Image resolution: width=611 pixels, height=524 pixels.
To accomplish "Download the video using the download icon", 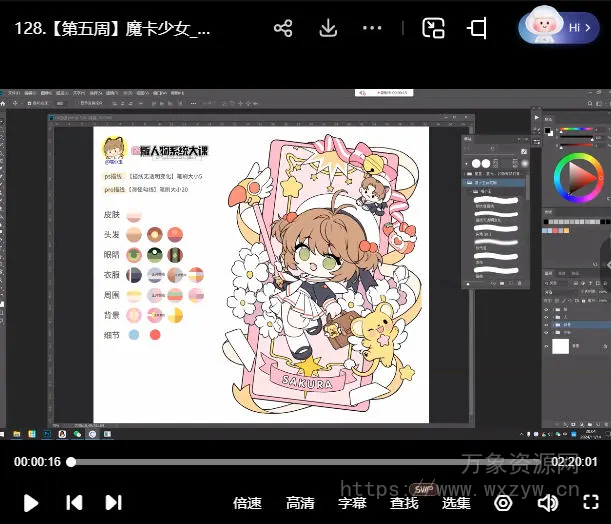I will (x=328, y=28).
